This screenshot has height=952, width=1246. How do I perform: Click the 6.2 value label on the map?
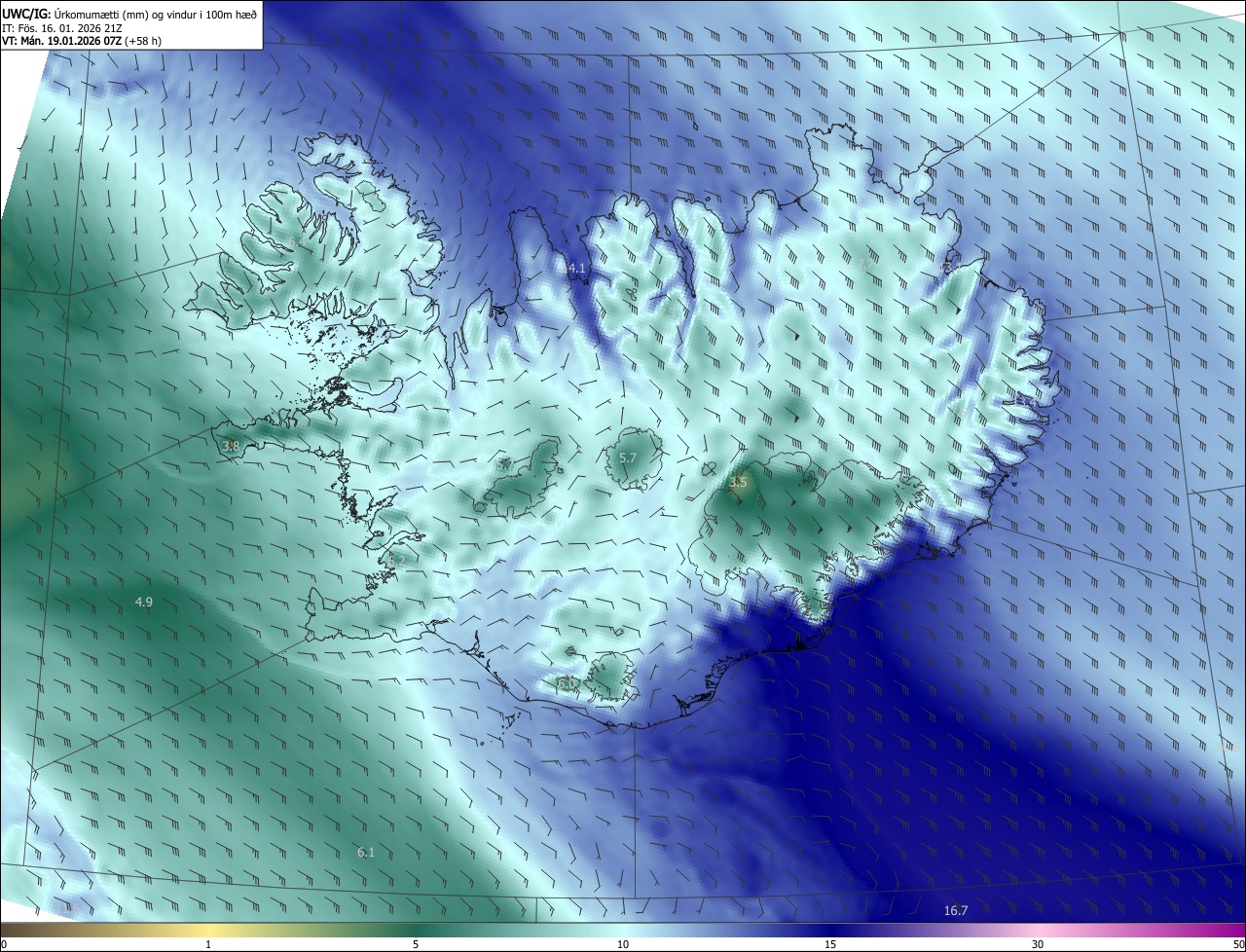point(396,561)
